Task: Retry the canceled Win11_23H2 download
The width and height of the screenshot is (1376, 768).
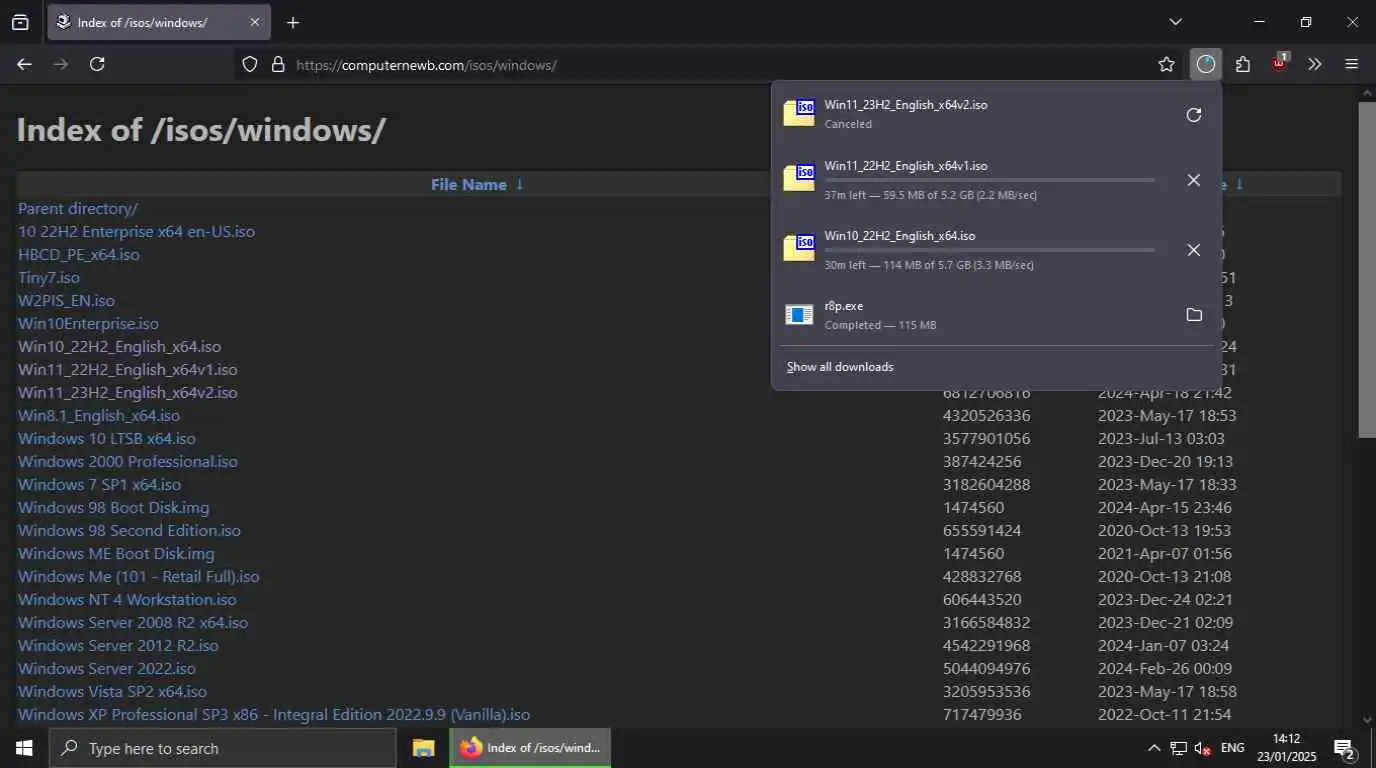Action: [1193, 115]
